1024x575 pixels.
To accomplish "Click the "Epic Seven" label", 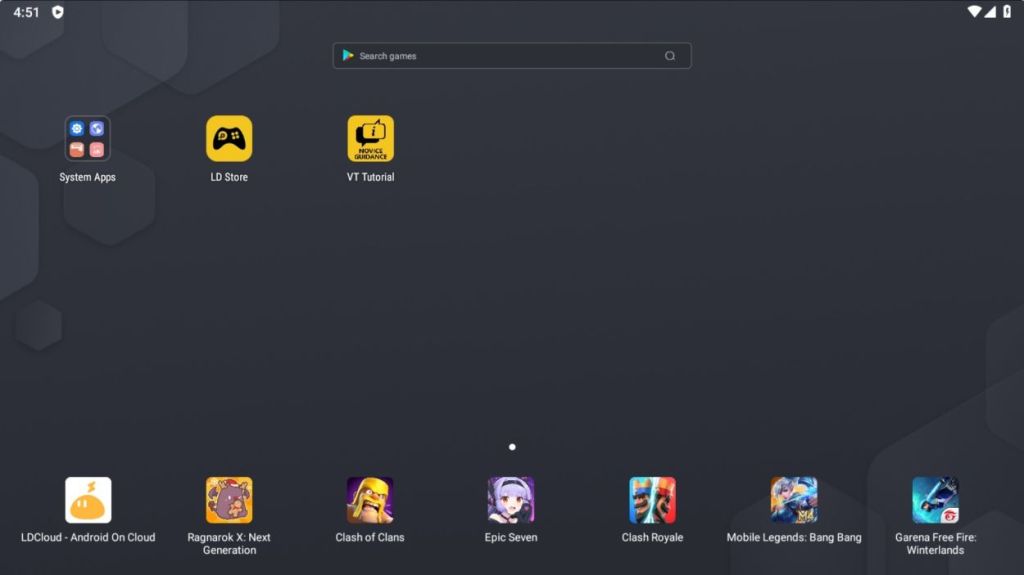I will tap(511, 537).
